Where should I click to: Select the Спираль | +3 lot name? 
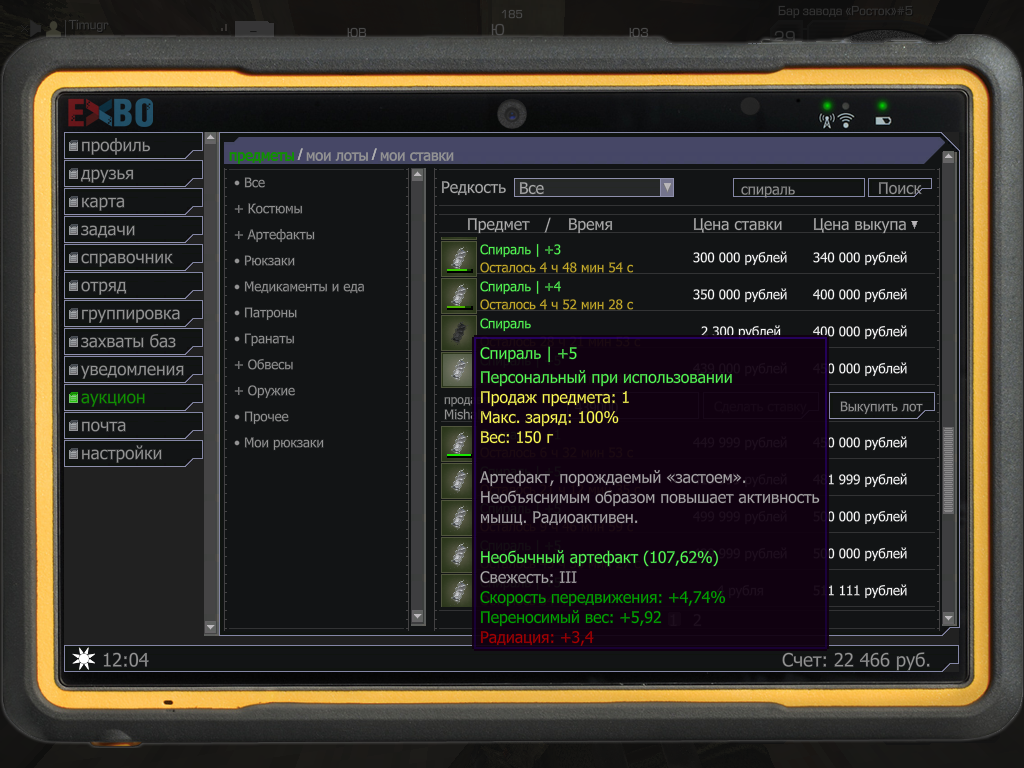pos(520,250)
